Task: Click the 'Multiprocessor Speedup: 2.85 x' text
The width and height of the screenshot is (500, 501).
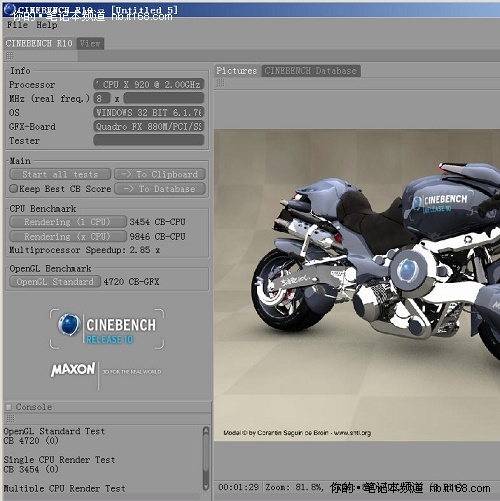Action: [84, 250]
